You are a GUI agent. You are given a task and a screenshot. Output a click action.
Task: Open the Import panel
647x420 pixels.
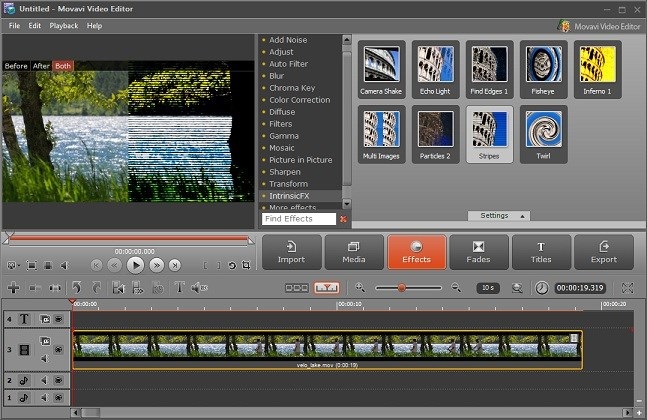pyautogui.click(x=292, y=252)
